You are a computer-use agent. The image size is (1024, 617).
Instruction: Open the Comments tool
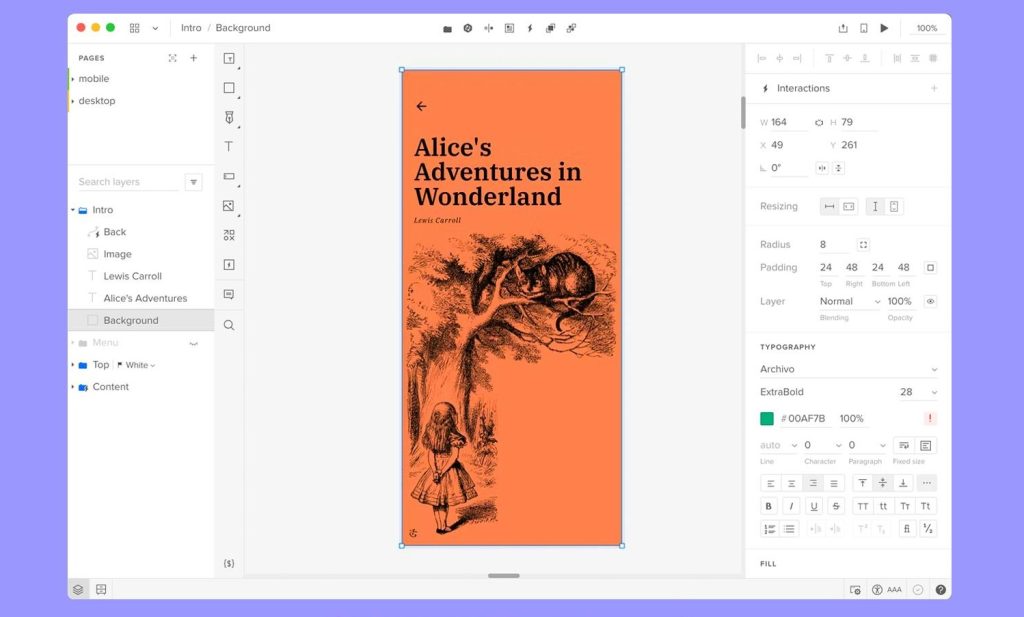click(x=229, y=293)
